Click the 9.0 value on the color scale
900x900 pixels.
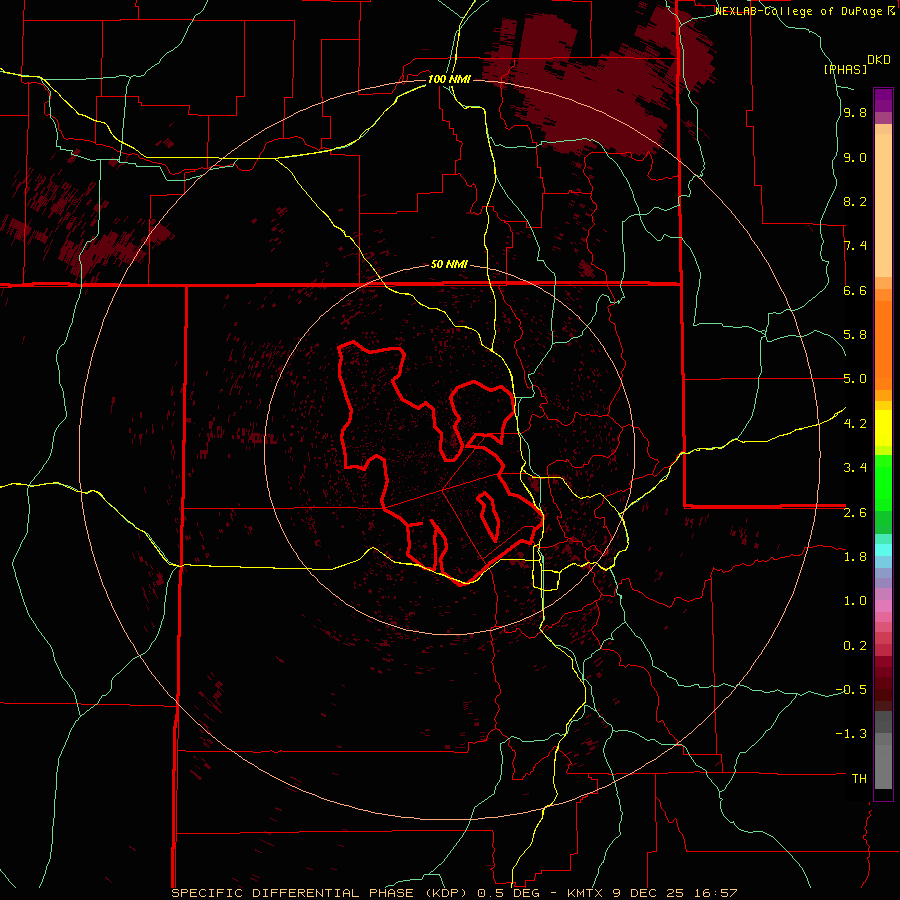[x=855, y=157]
